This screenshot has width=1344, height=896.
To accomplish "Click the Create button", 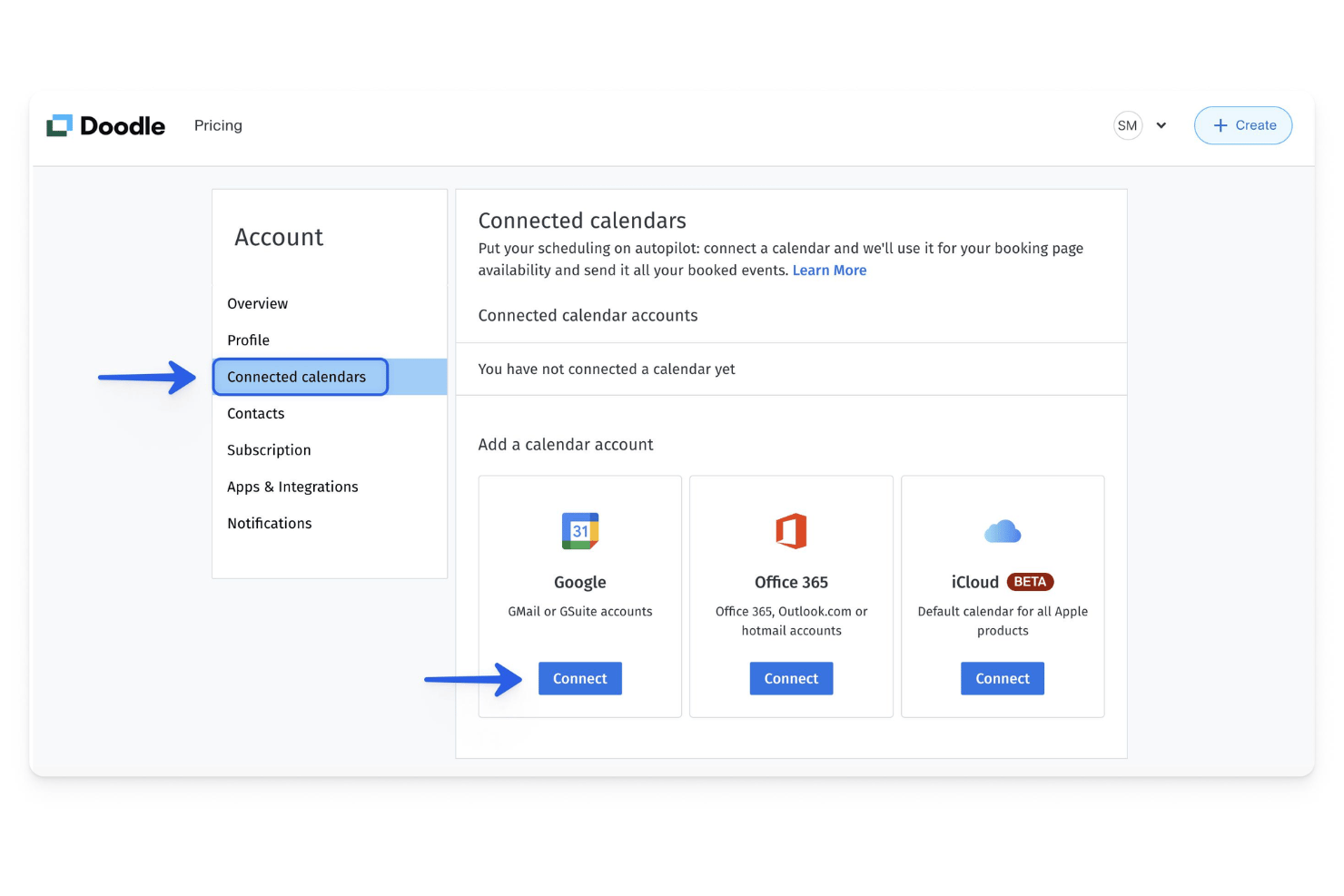I will 1242,125.
